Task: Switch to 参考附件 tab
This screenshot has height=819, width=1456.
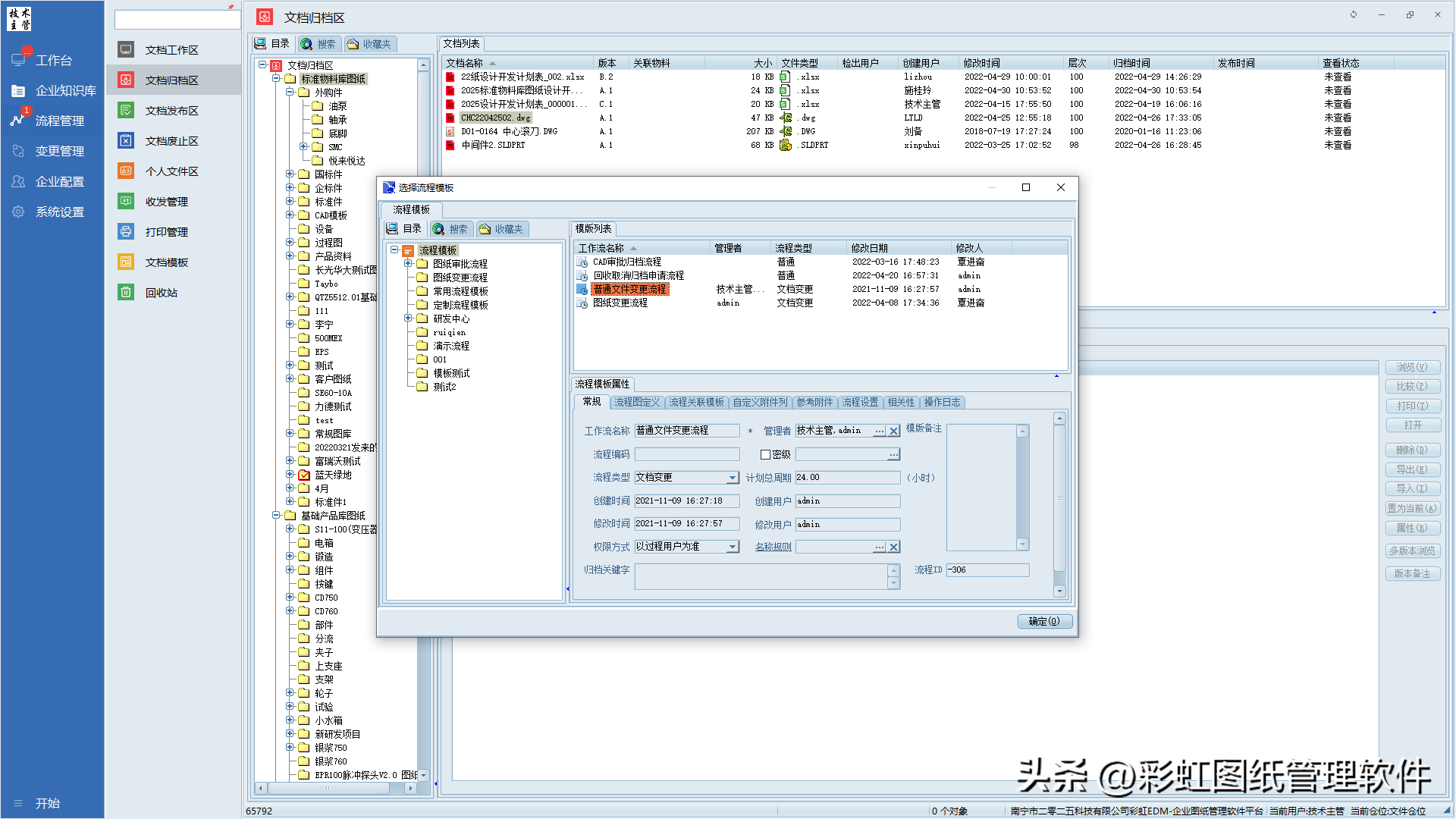Action: pyautogui.click(x=814, y=402)
